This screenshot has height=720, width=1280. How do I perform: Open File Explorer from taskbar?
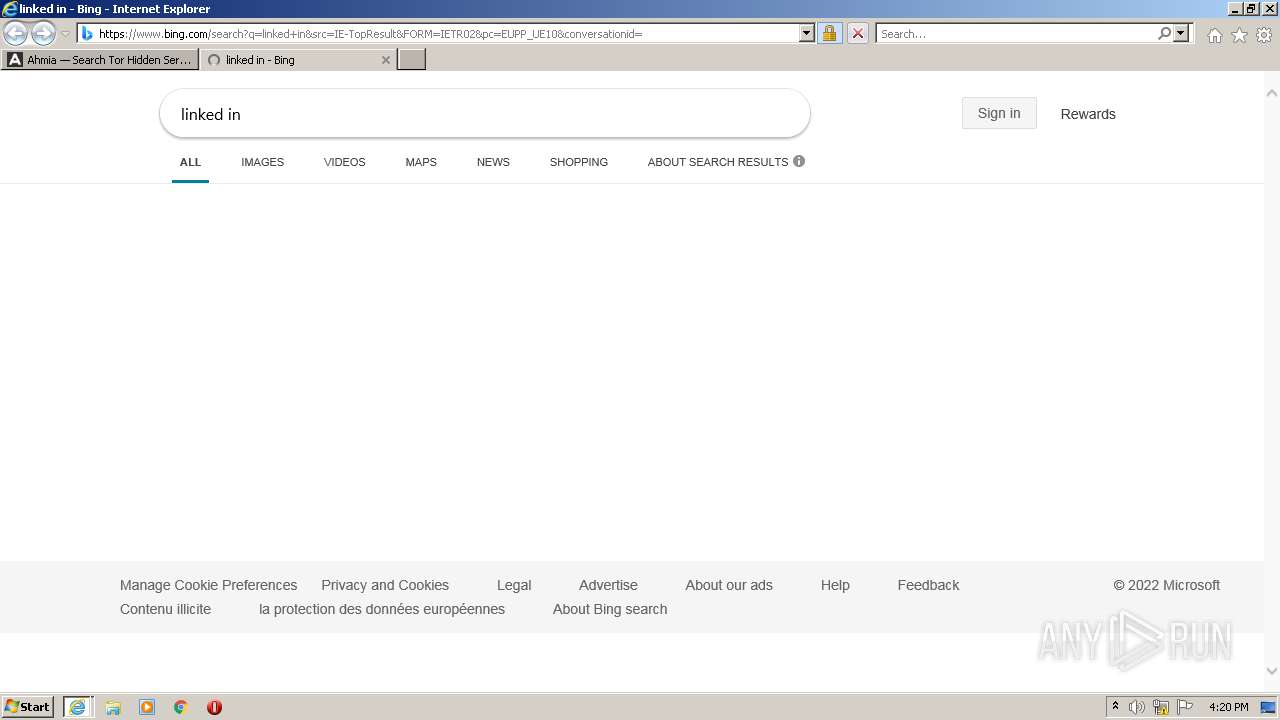click(x=113, y=707)
